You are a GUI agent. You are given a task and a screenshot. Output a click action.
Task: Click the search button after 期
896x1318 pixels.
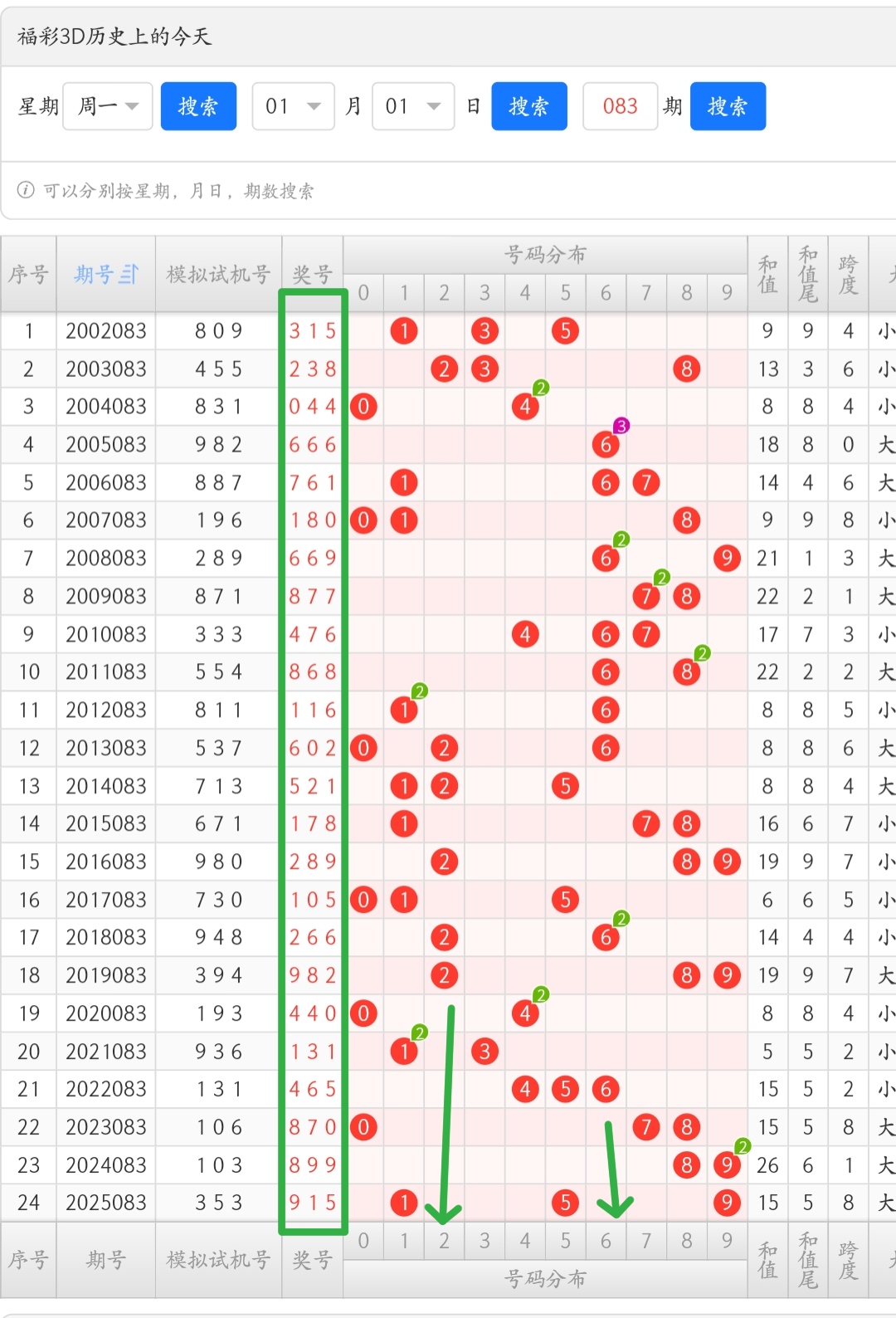(x=728, y=106)
